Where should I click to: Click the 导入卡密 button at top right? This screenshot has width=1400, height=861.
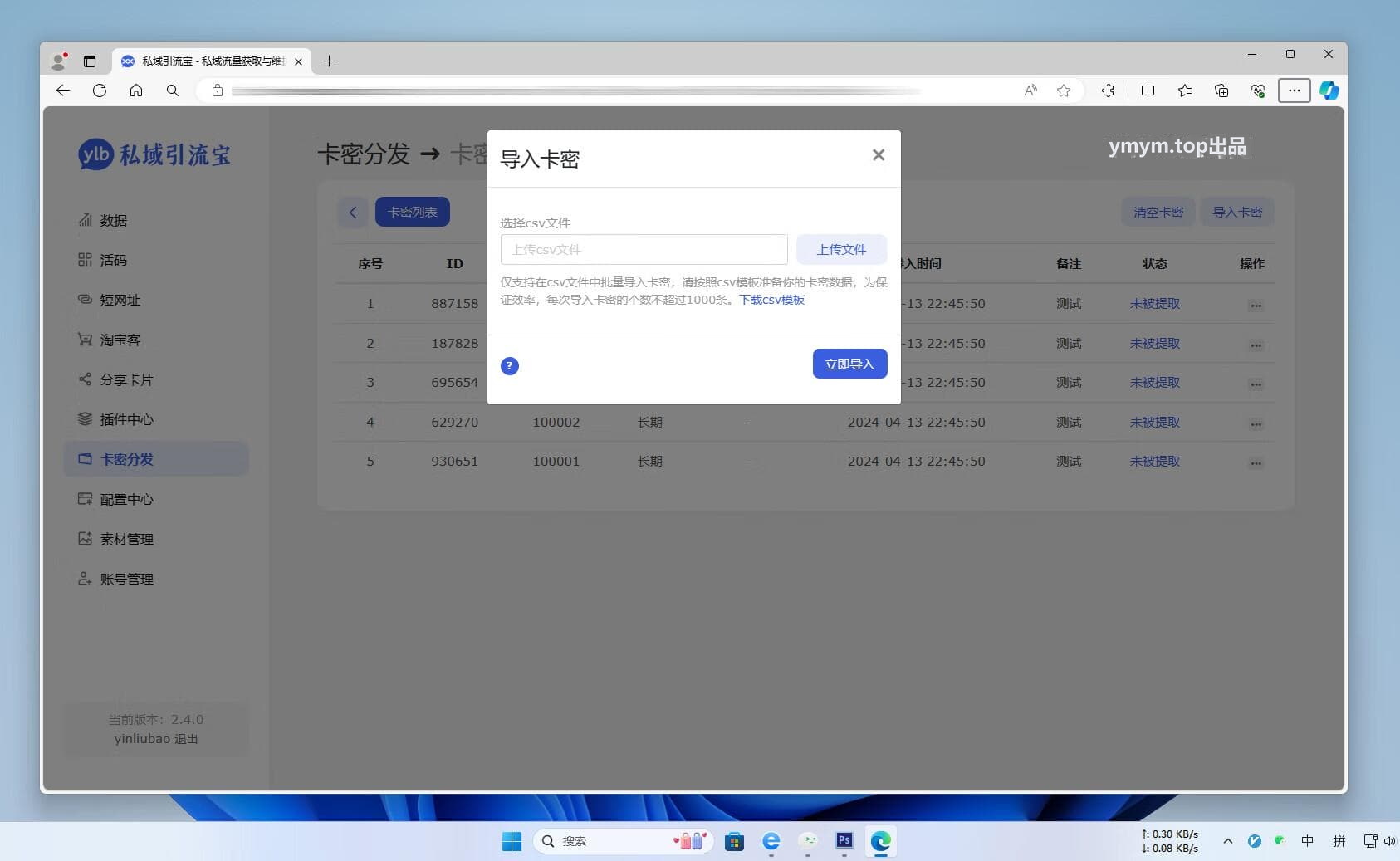(x=1237, y=212)
